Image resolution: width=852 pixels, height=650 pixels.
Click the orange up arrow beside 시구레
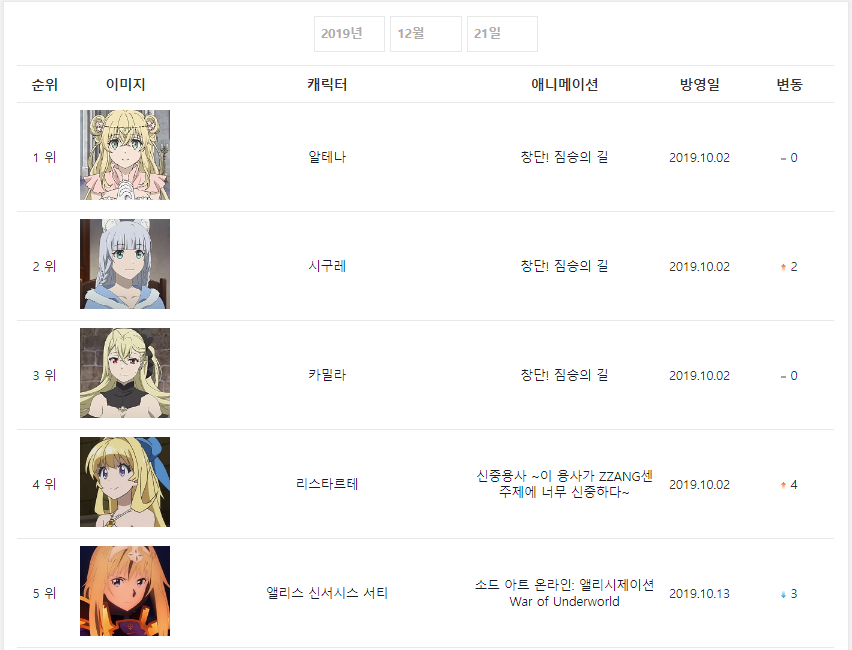pyautogui.click(x=783, y=267)
